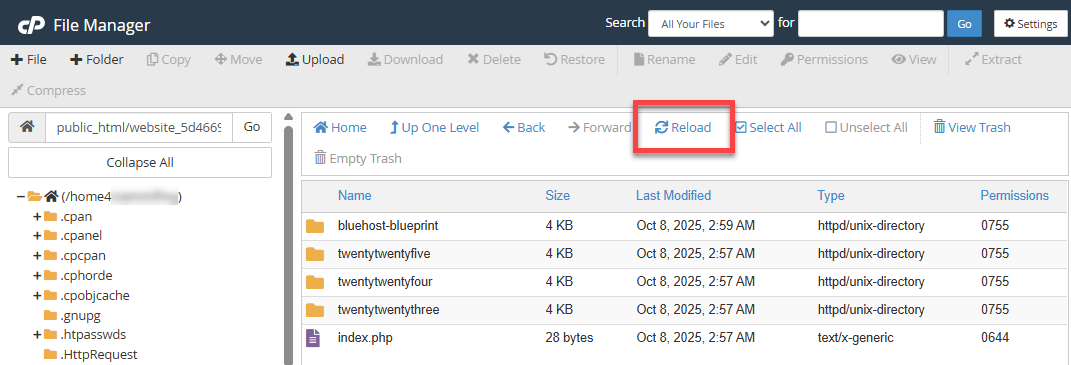Click Unselect All checkbox
This screenshot has width=1071, height=365.
pos(866,128)
